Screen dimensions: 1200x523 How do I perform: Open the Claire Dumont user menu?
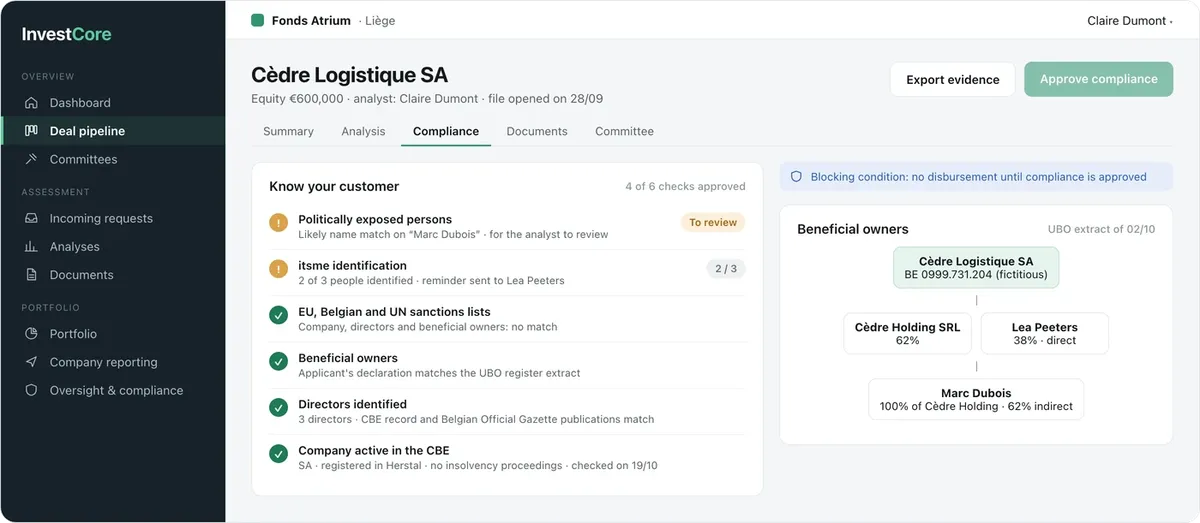coord(1130,21)
